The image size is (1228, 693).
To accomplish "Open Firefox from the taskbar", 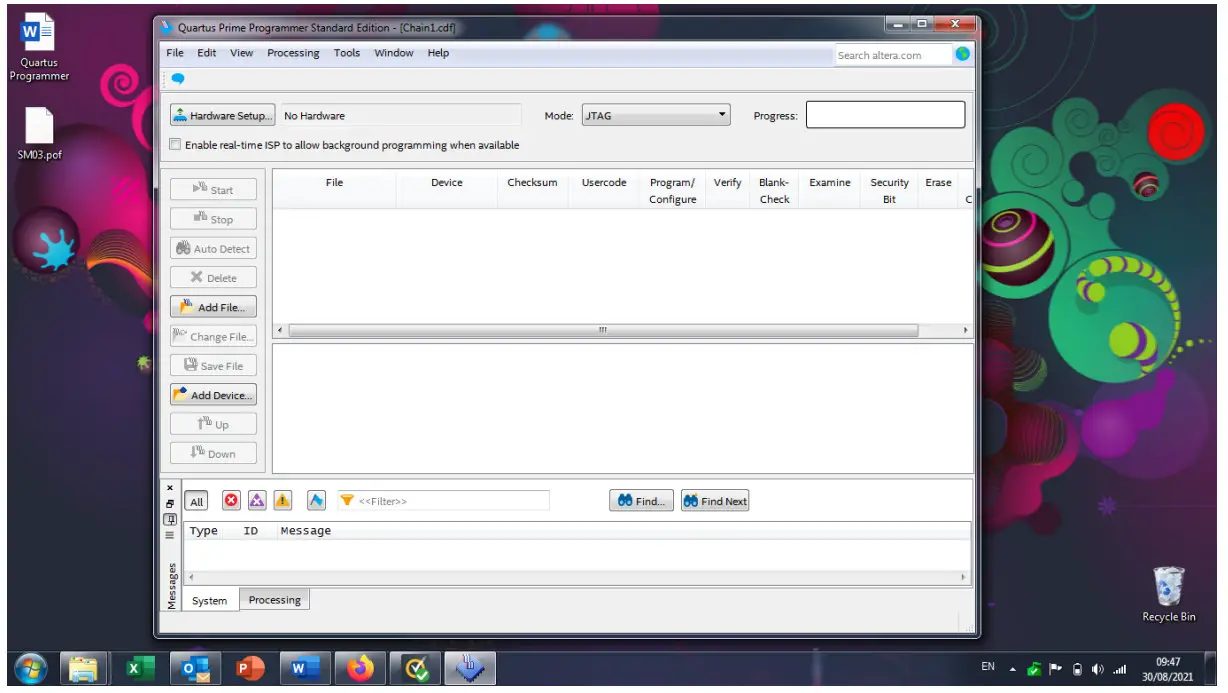I will [x=359, y=668].
